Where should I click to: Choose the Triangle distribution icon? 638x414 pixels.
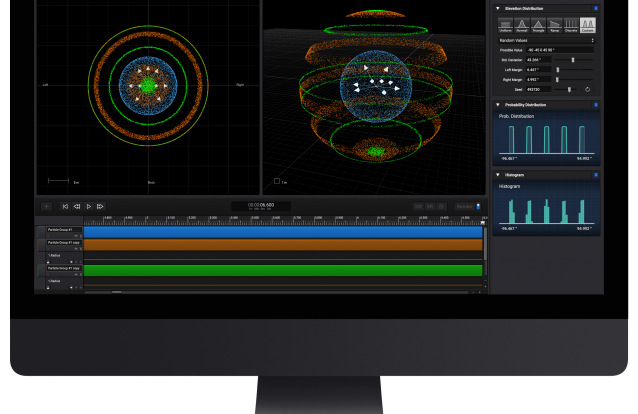(x=538, y=24)
